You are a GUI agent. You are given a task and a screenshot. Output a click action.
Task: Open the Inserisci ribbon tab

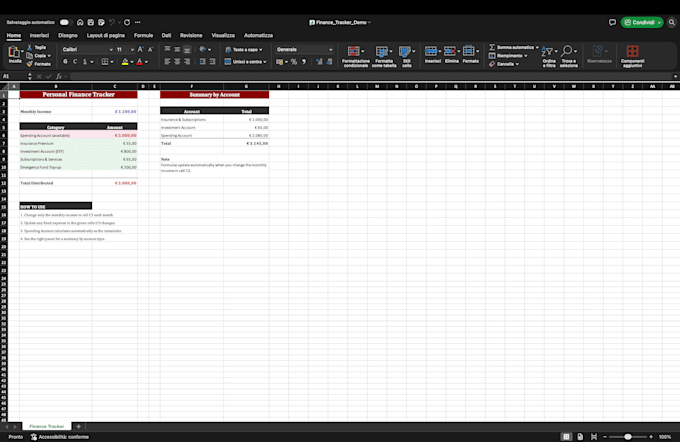(39, 36)
